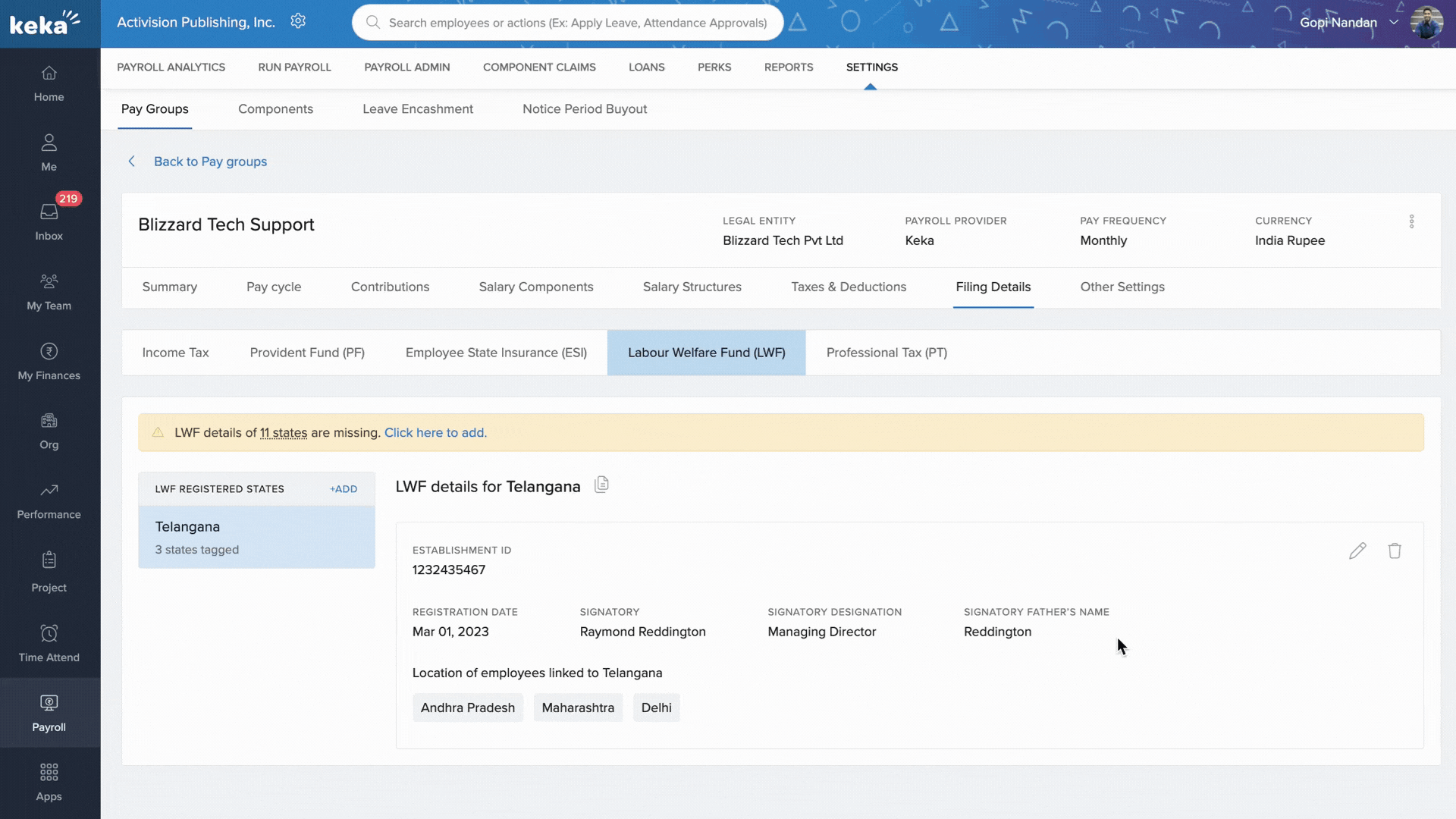Click the trash delete icon for Telangana LWF
This screenshot has width=1456, height=819.
point(1395,551)
